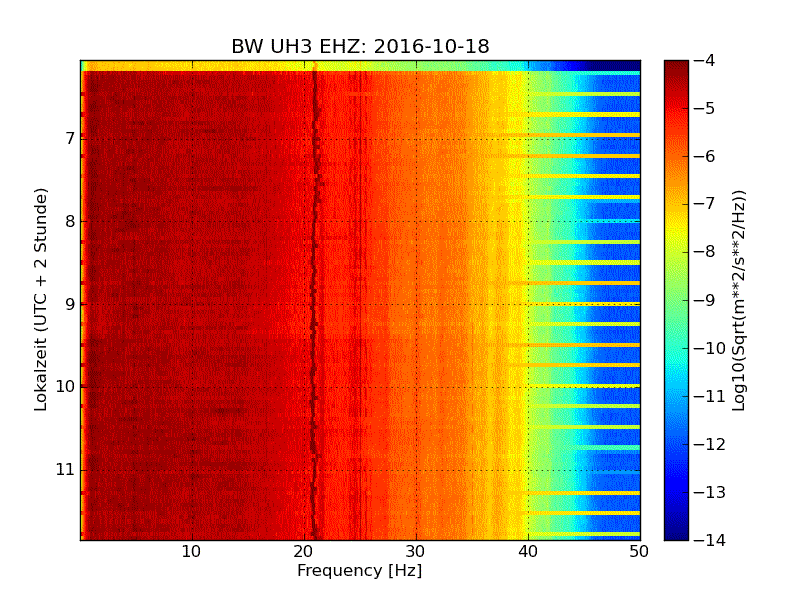The image size is (800, 600).
Task: Click the dark red top of the colorbar
Action: [x=676, y=71]
